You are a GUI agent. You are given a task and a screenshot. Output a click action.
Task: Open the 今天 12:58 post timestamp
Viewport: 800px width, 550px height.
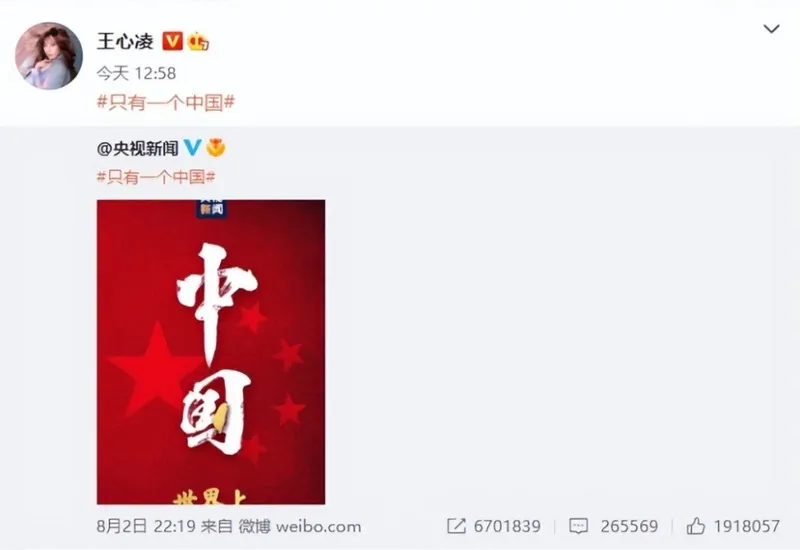click(x=136, y=73)
